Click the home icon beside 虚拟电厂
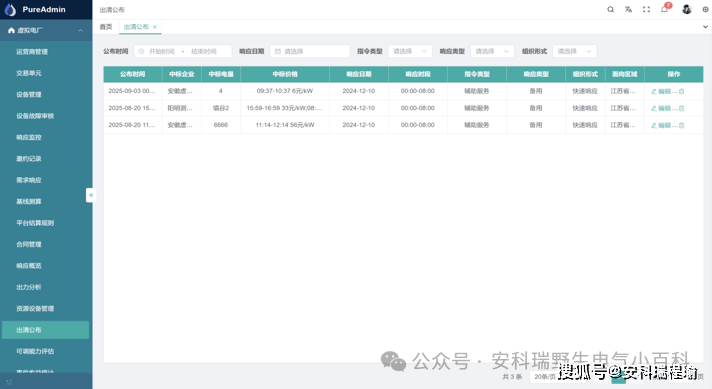 click(11, 30)
